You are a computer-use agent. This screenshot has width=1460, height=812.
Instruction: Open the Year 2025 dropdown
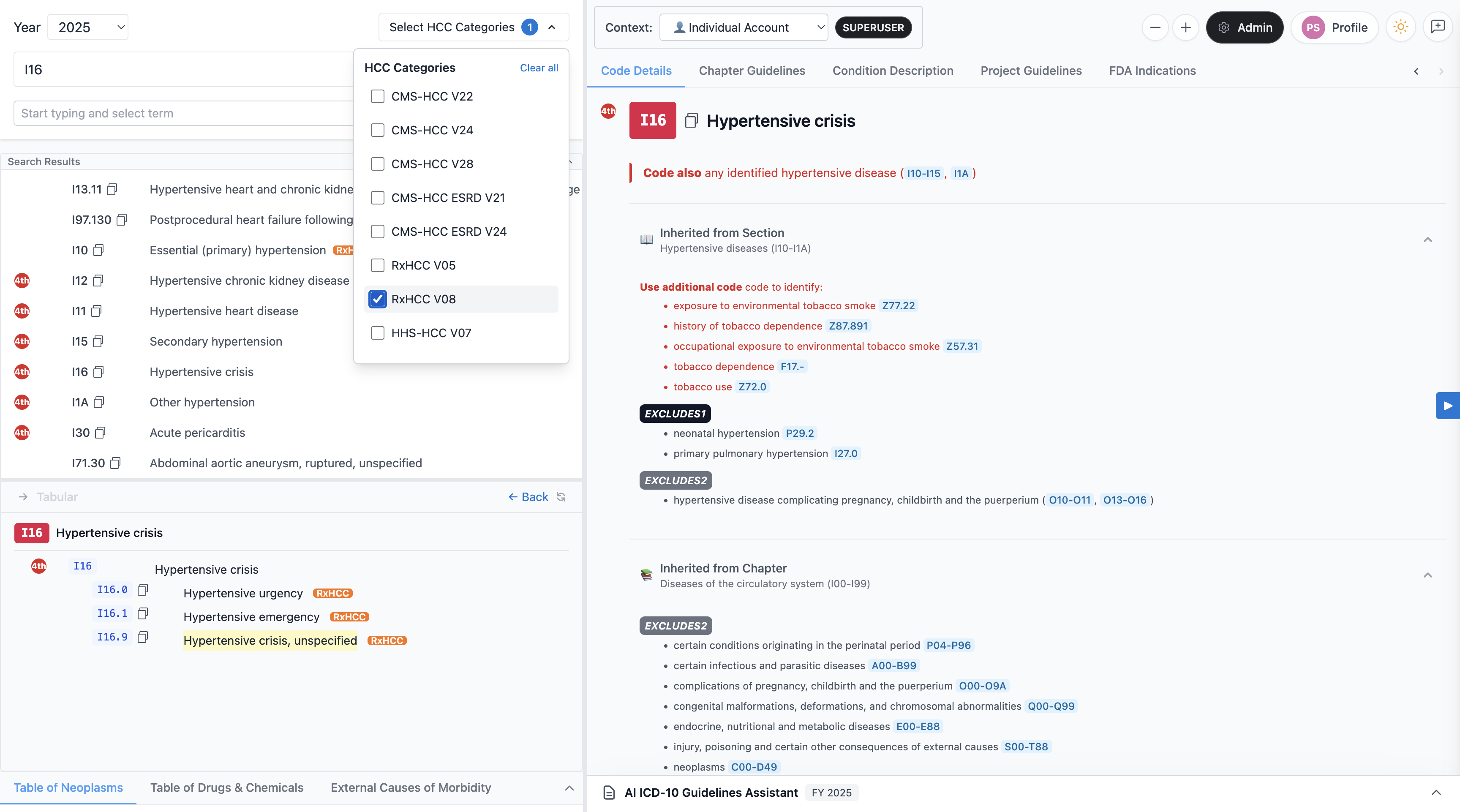[x=88, y=27]
